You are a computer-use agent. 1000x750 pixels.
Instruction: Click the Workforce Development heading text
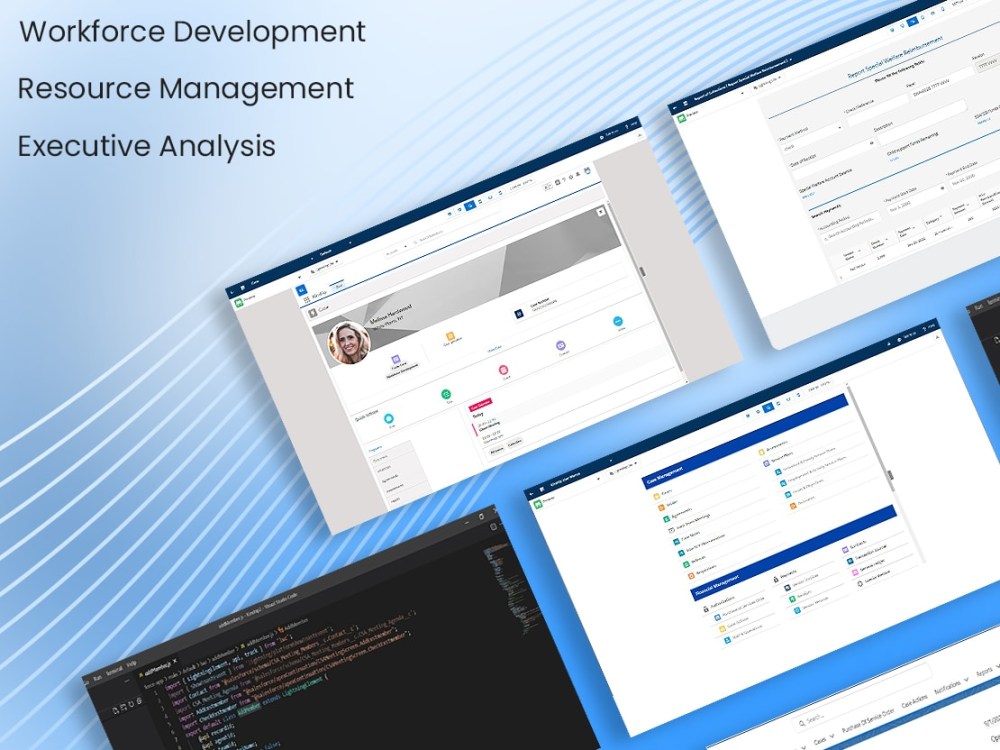coord(193,31)
